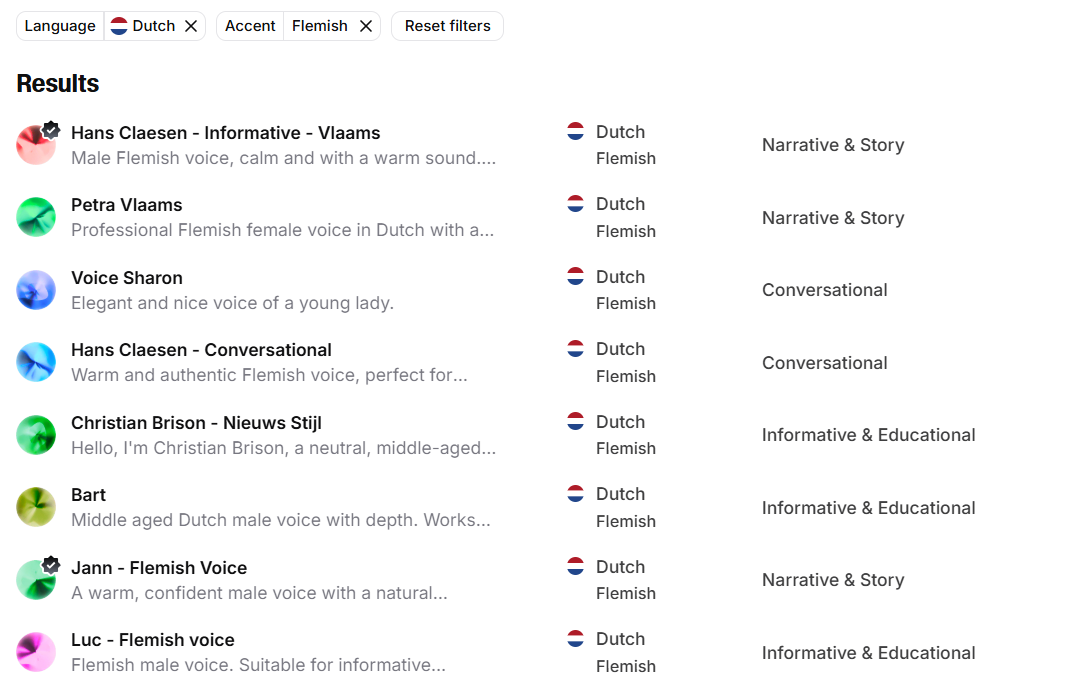Click the Bart voice avatar

[36, 507]
